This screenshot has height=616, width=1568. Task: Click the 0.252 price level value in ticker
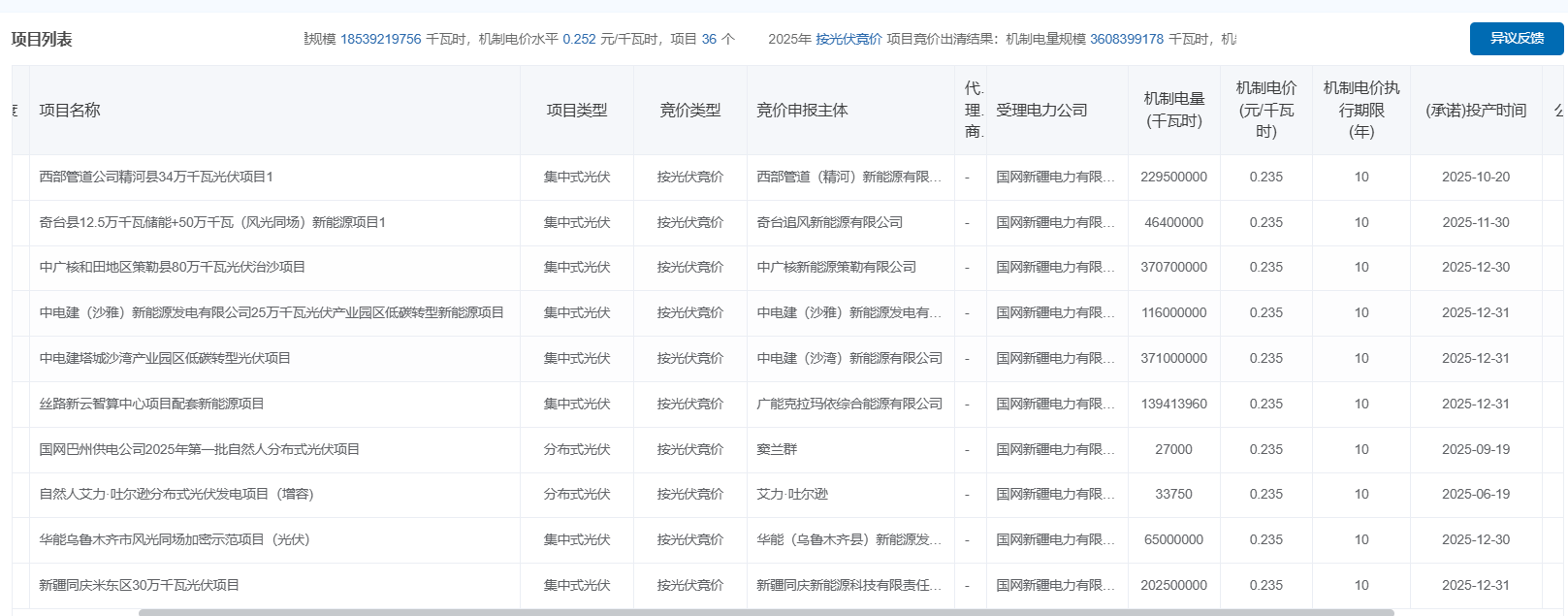pos(579,39)
